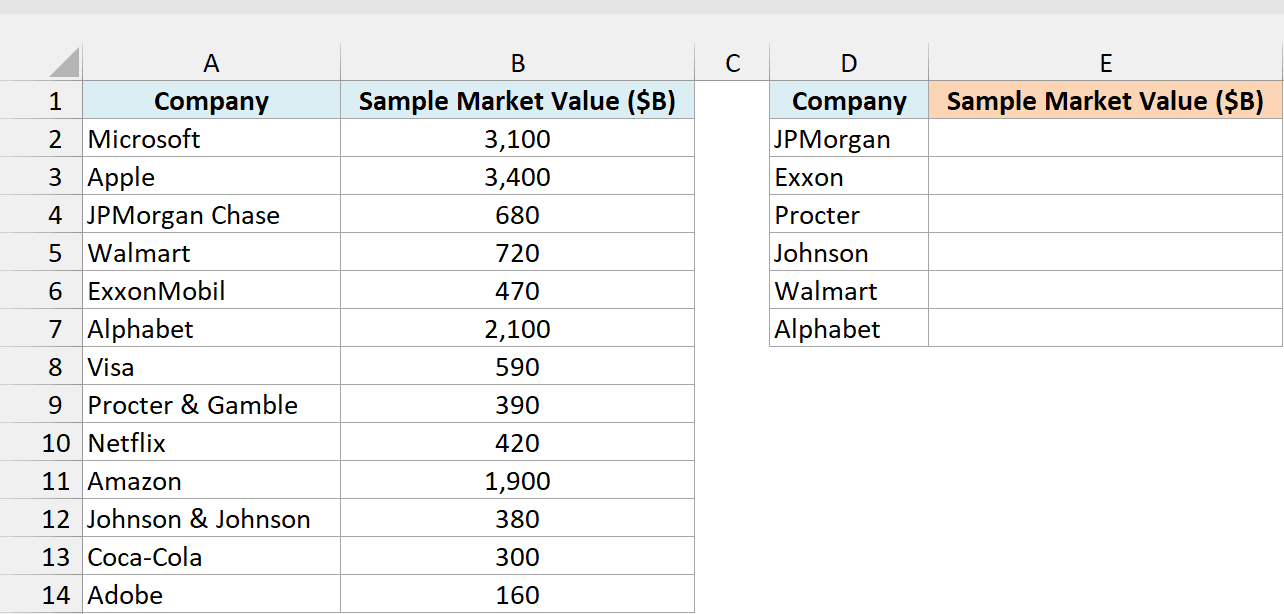Viewport: 1284px width, 614px height.
Task: Select the Alphabet cell in column A
Action: click(211, 329)
